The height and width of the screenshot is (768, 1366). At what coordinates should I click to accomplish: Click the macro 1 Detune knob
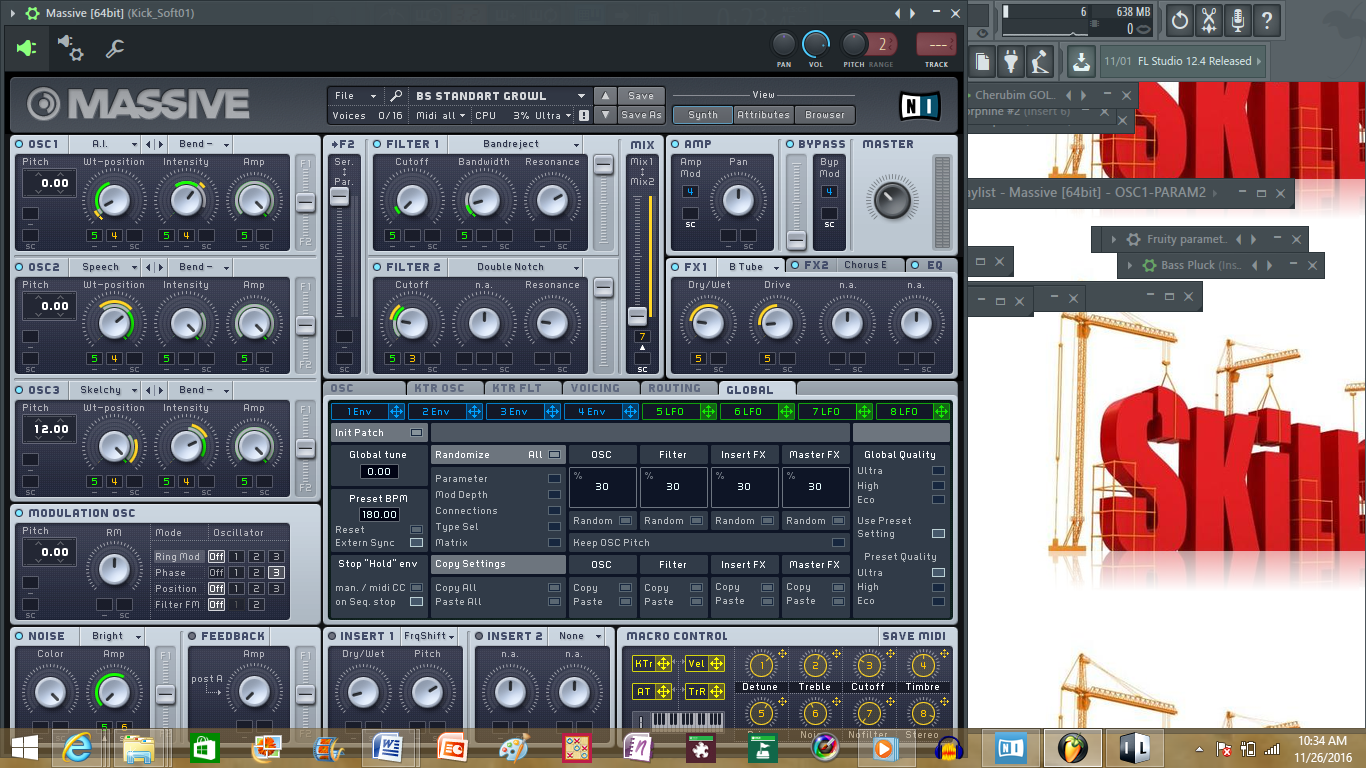point(761,665)
